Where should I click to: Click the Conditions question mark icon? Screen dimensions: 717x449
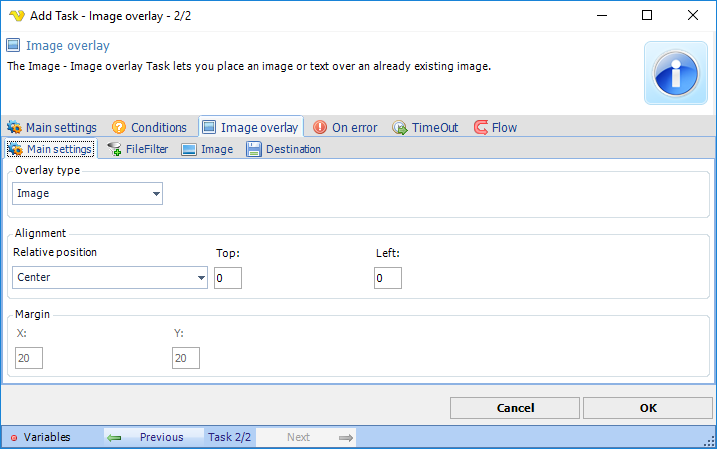[119, 127]
